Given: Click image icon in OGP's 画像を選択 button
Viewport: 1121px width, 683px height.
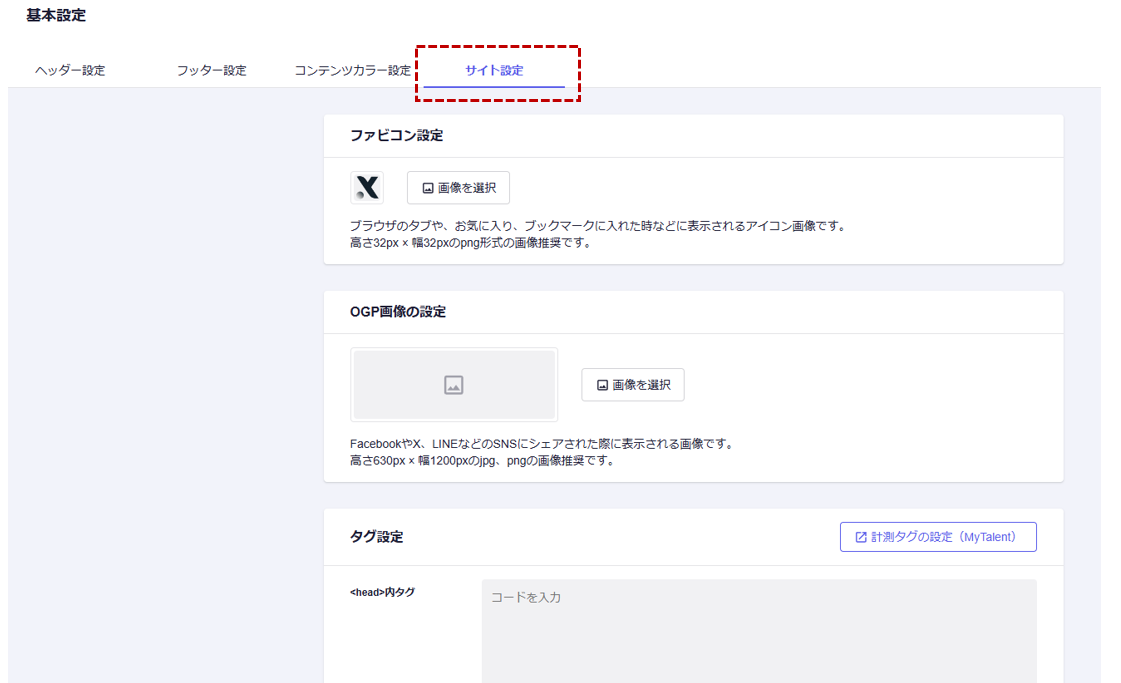Looking at the screenshot, I should pyautogui.click(x=603, y=385).
